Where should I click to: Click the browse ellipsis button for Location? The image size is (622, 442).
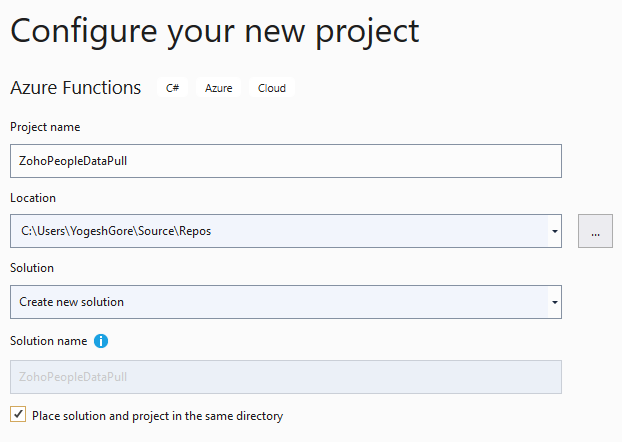pos(595,231)
